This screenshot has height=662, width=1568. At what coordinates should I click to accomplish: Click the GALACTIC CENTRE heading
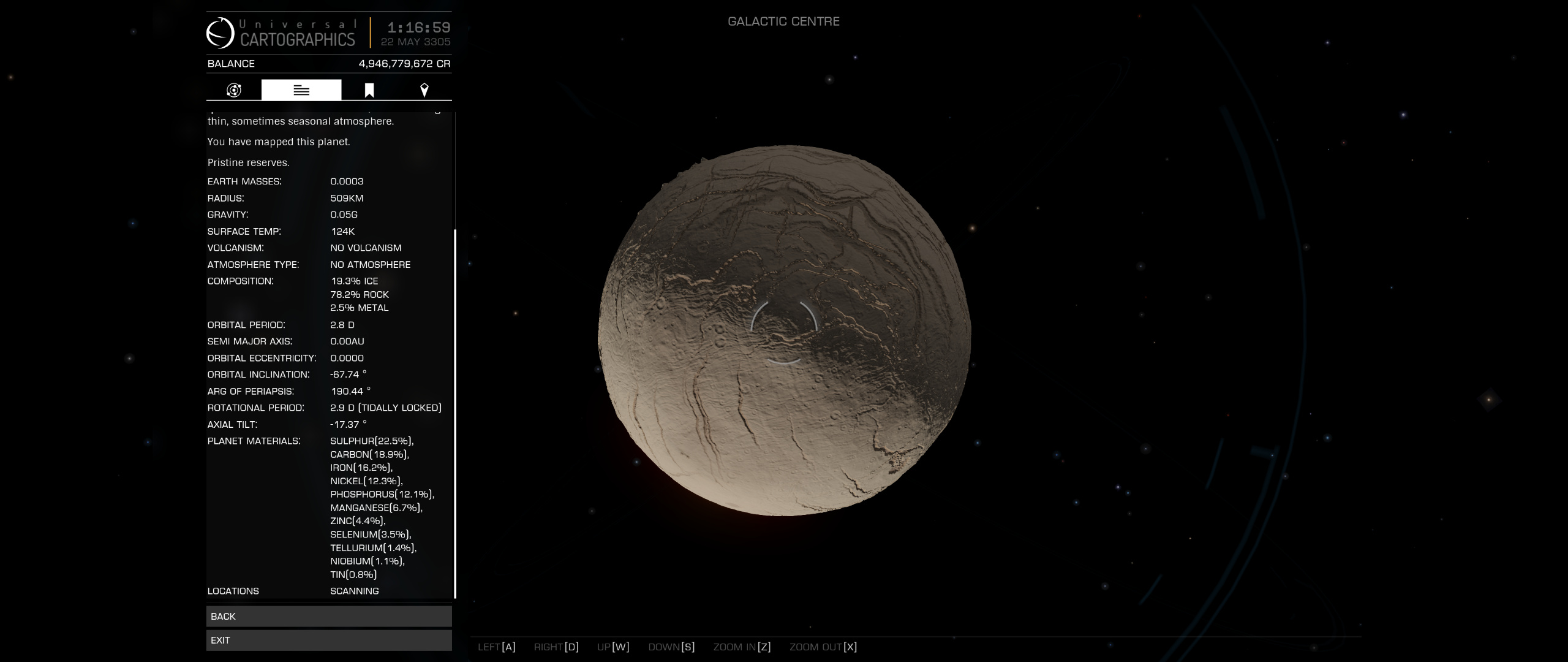(783, 21)
